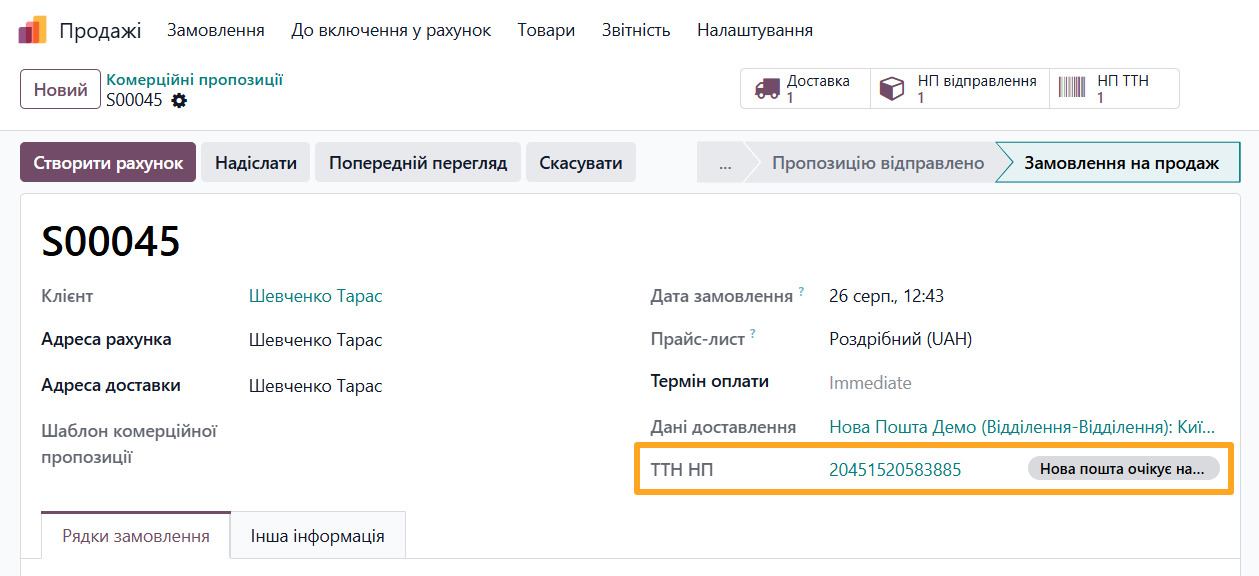
Task: Click the help mark beside Дата замовлення
Action: pyautogui.click(x=802, y=292)
